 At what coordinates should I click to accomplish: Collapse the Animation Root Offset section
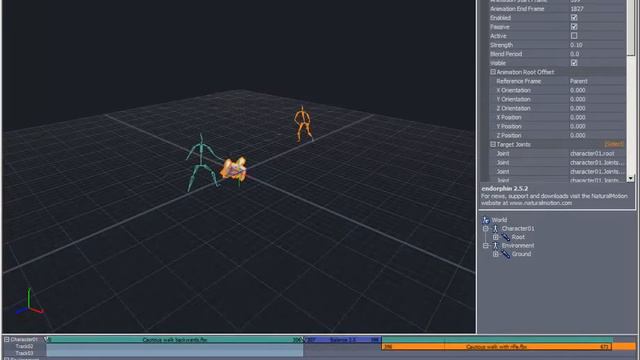point(493,72)
